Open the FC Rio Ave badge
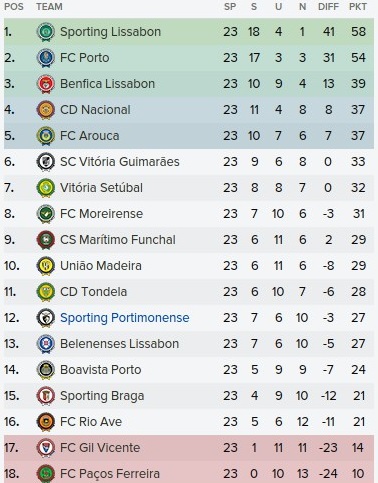 click(46, 422)
